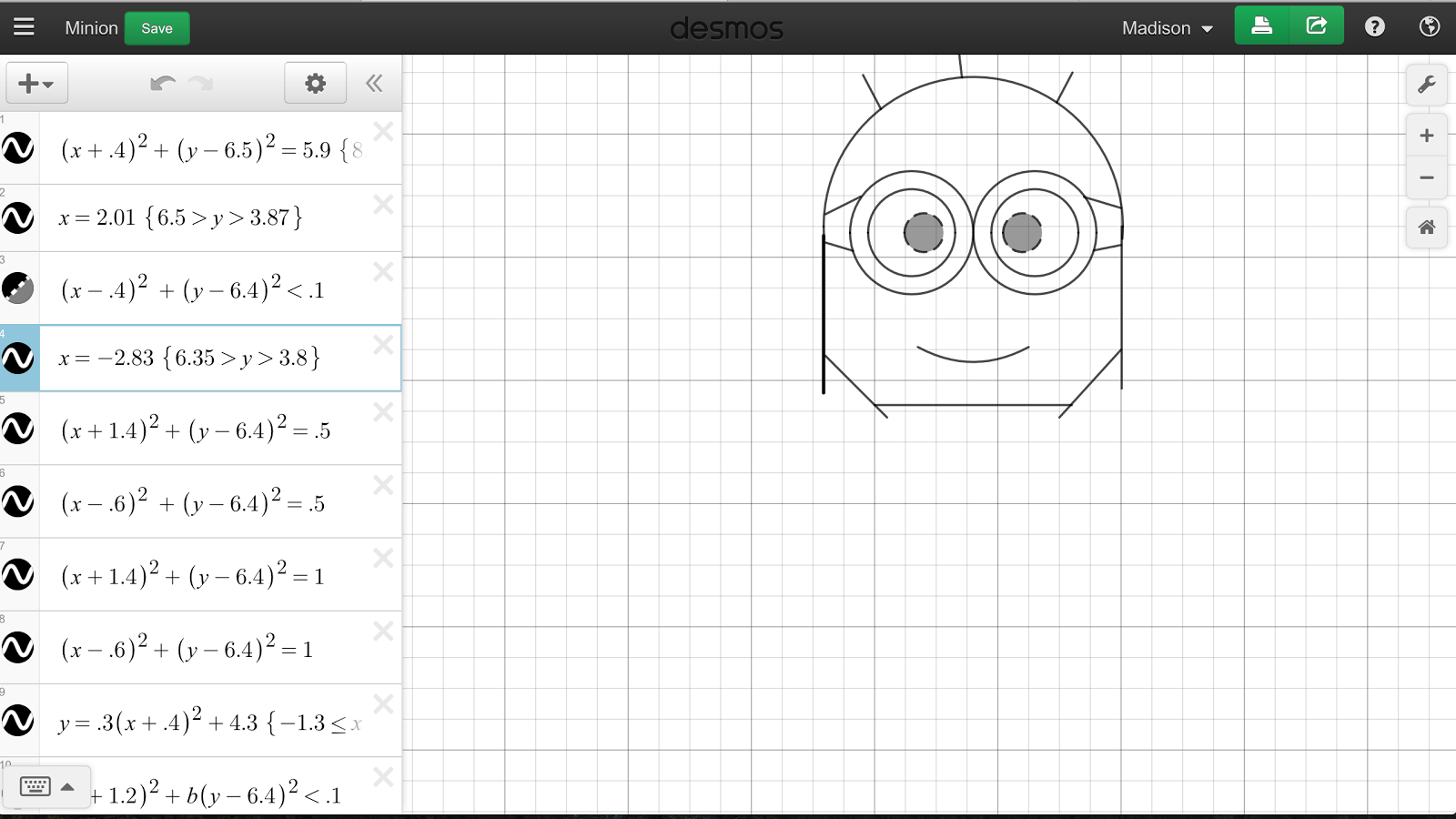This screenshot has width=1456, height=819.
Task: Open the language globe icon
Action: (x=1430, y=27)
